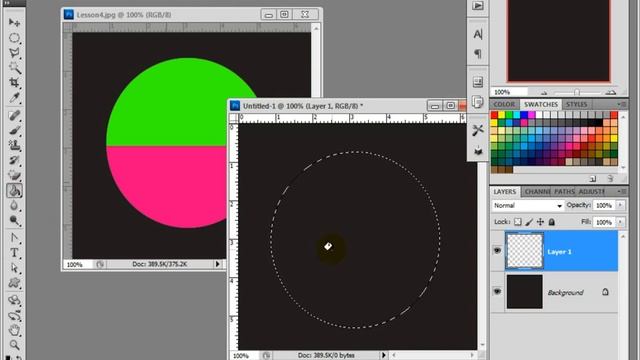Select the Horizontal Type tool
This screenshot has height=360, width=640.
[14, 253]
